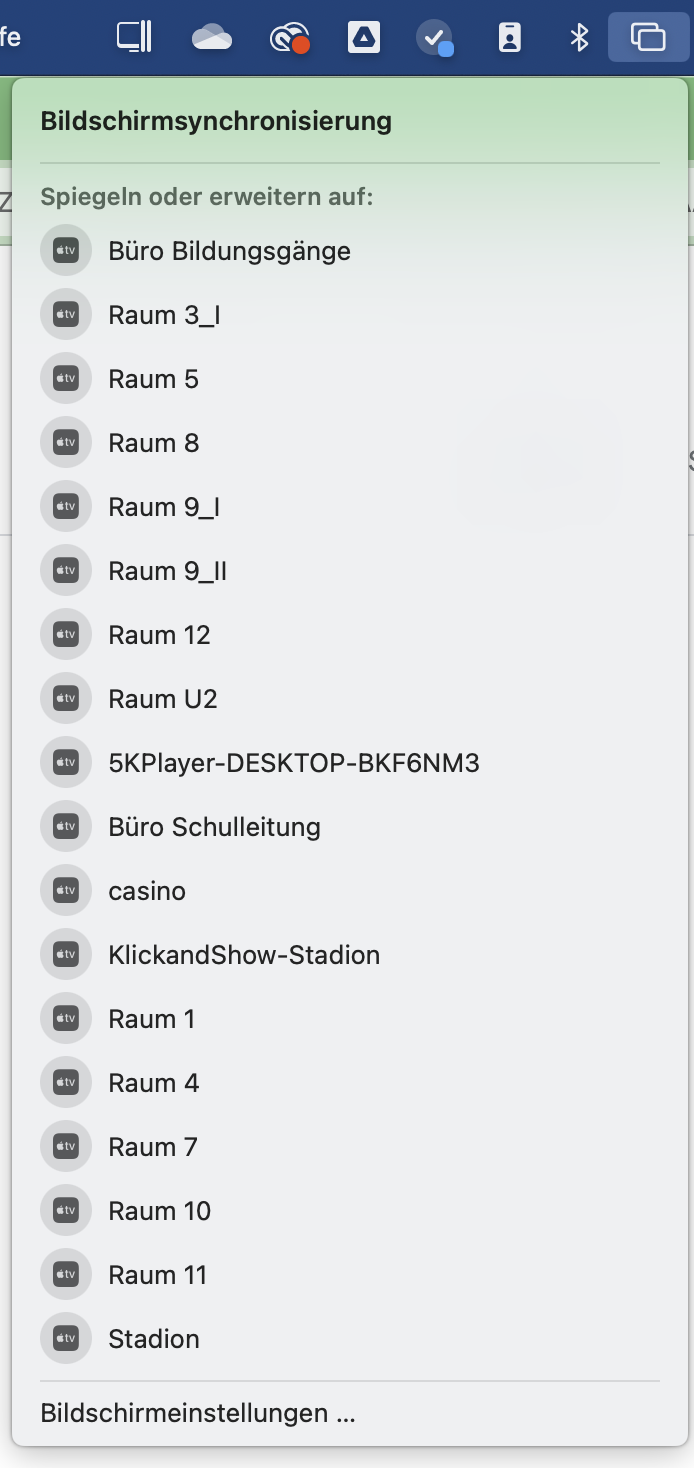Click the Google Drive menu bar icon
This screenshot has height=1468, width=694.
pyautogui.click(x=363, y=38)
